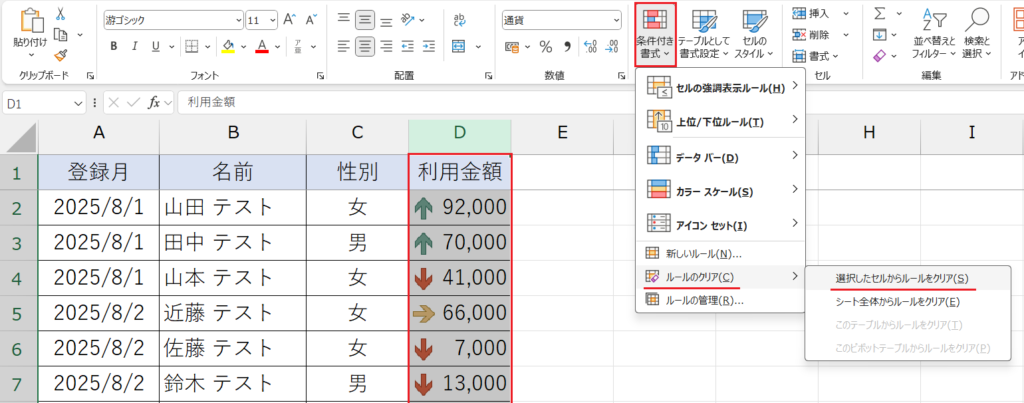1024x403 pixels.
Task: Click Format as Table (テーブルとして書式設定)
Action: point(704,35)
